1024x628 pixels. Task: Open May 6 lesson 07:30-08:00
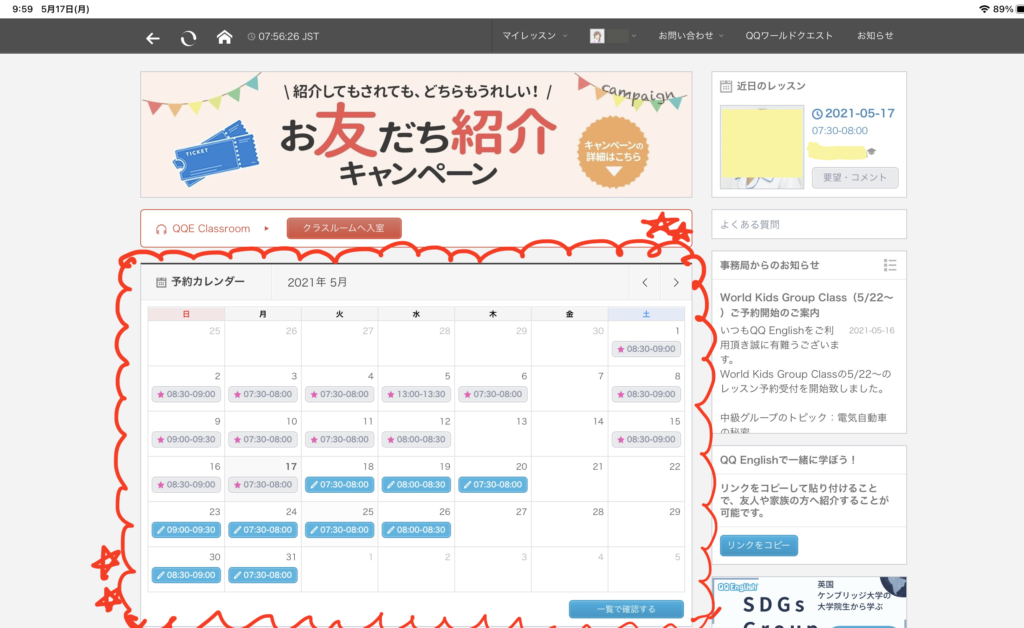(x=493, y=394)
